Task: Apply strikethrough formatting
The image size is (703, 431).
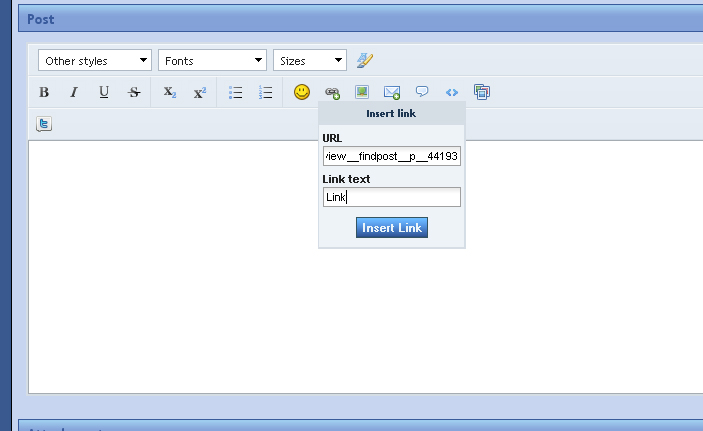Action: (134, 92)
